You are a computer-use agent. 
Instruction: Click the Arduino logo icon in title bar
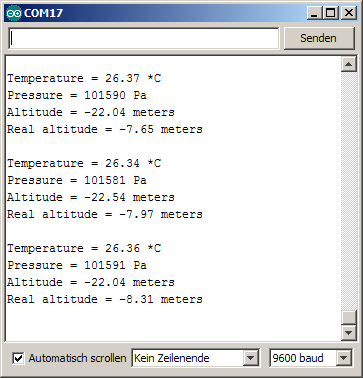[x=14, y=13]
